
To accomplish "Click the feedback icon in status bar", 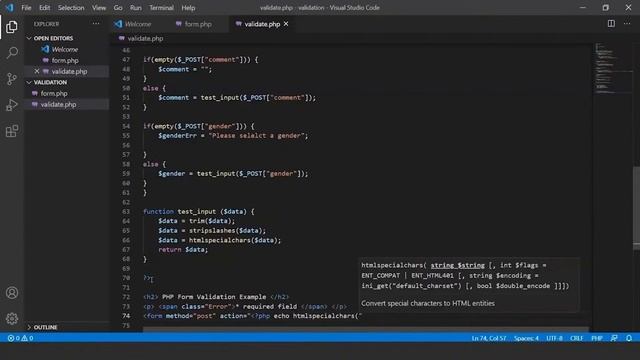I will (x=614, y=338).
